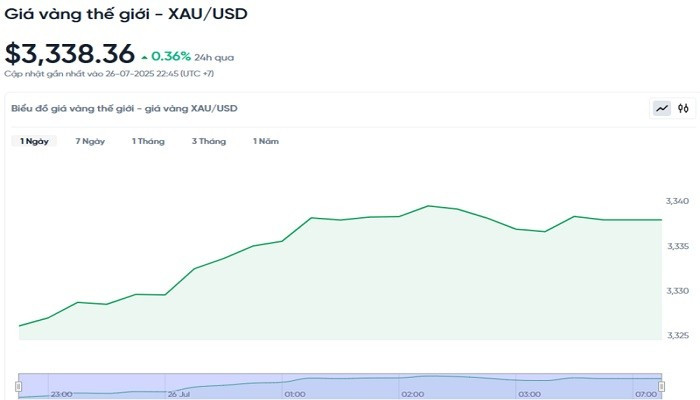Switch to the candlestick chart view
The image size is (700, 400).
(x=684, y=108)
